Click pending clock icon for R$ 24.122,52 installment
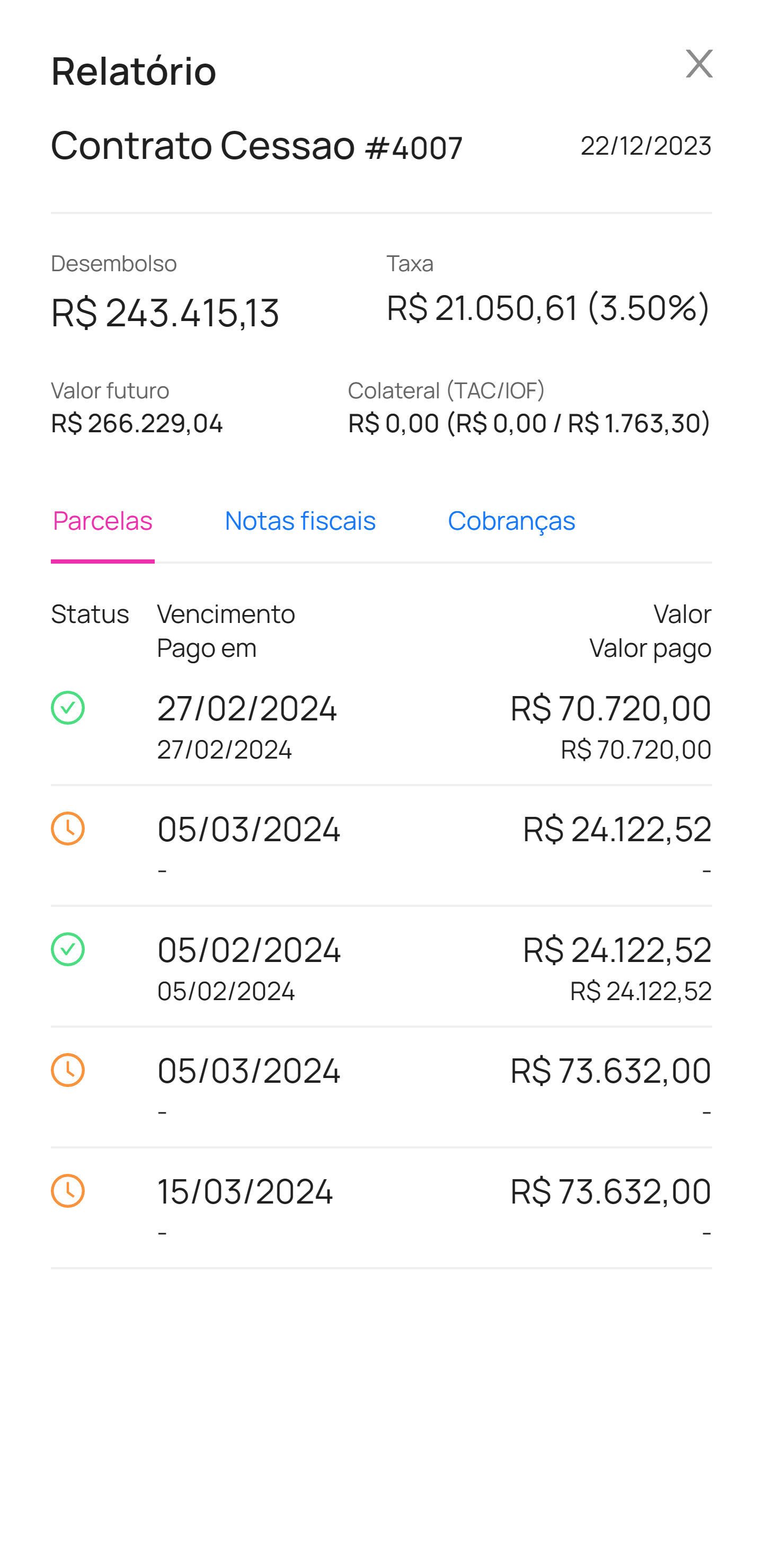The height and width of the screenshot is (1568, 763). (x=68, y=828)
